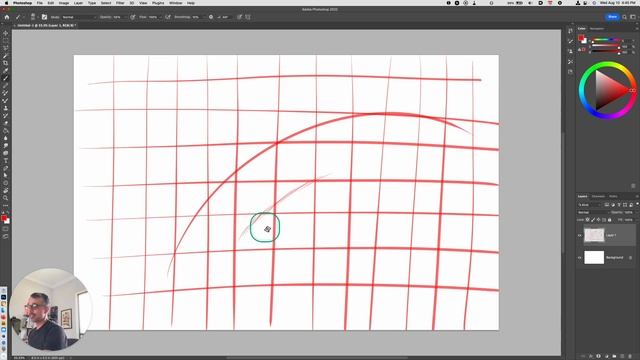Click the color wheel hue ring
This screenshot has width=640, height=360.
pyautogui.click(x=608, y=64)
